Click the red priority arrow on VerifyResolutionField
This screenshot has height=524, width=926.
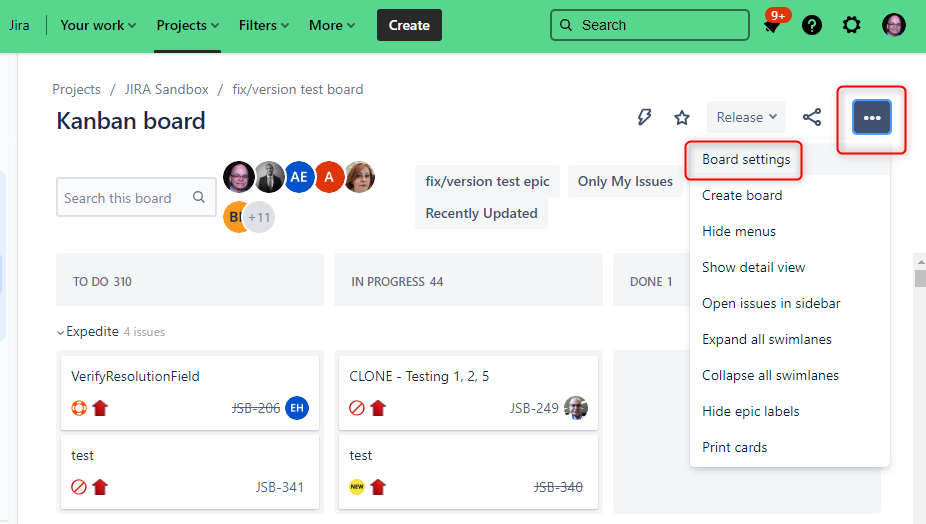pos(100,408)
